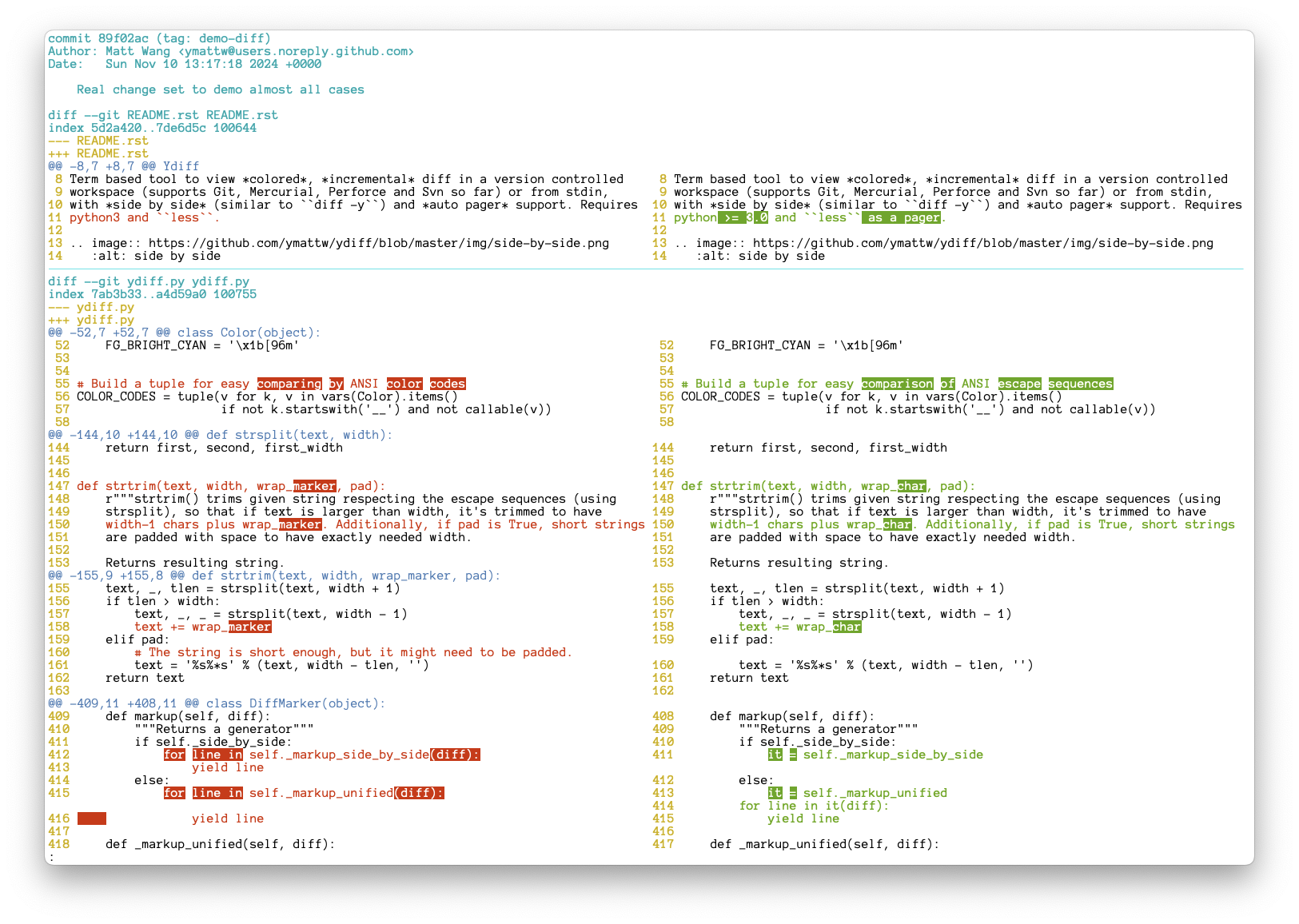This screenshot has height=924, width=1299.
Task: Click added line 'it = self._markup_unified' on right
Action: pyautogui.click(x=858, y=793)
